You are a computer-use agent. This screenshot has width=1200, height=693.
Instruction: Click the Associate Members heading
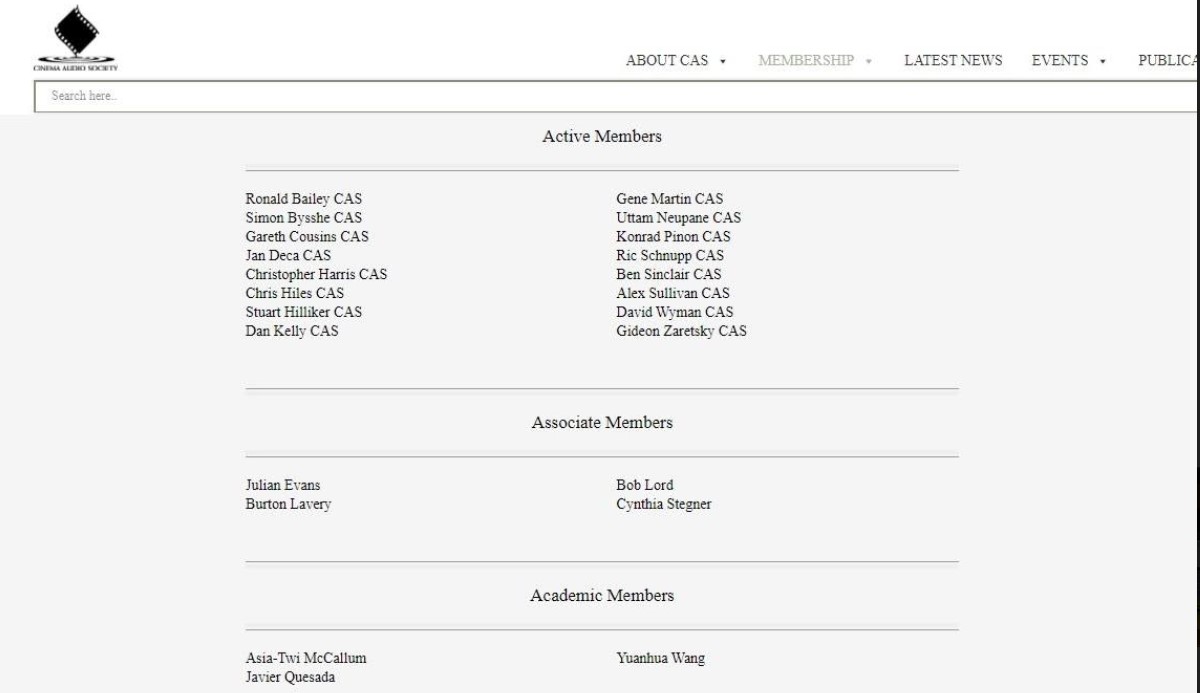(x=602, y=422)
